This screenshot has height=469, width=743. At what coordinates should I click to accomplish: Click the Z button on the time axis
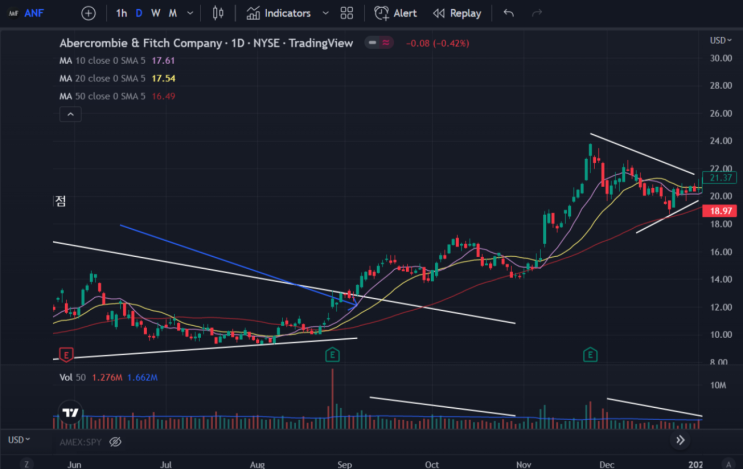(27, 464)
